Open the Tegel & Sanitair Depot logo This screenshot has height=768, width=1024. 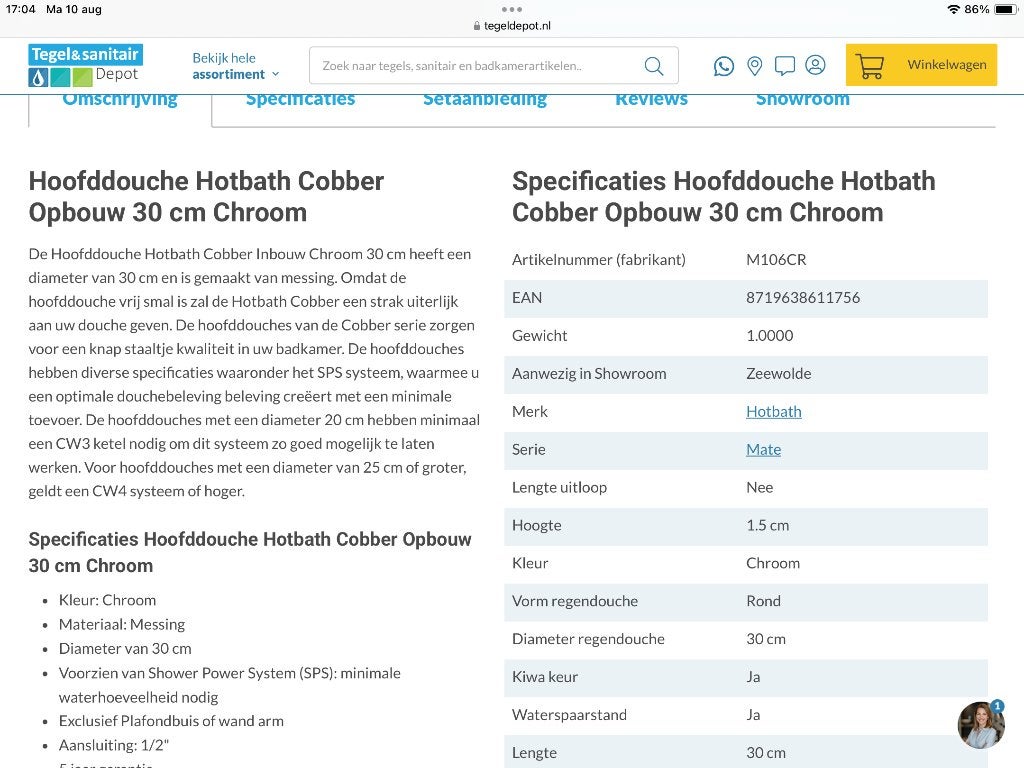(x=86, y=65)
